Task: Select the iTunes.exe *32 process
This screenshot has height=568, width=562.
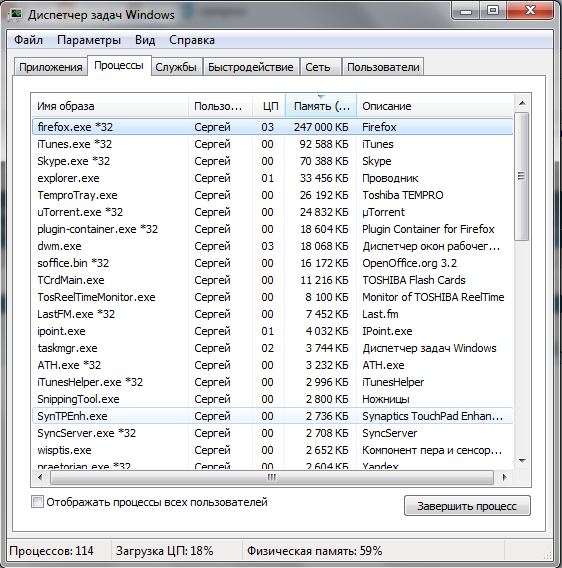Action: coord(272,144)
